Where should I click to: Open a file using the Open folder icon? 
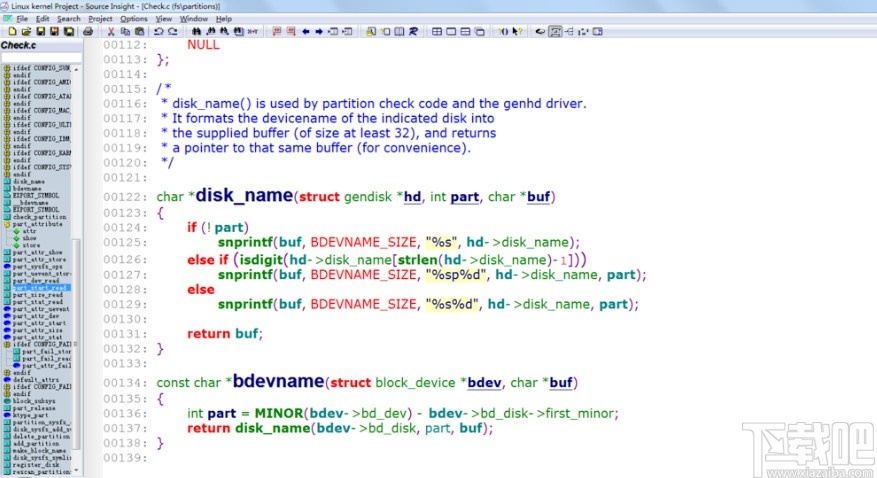(x=26, y=32)
